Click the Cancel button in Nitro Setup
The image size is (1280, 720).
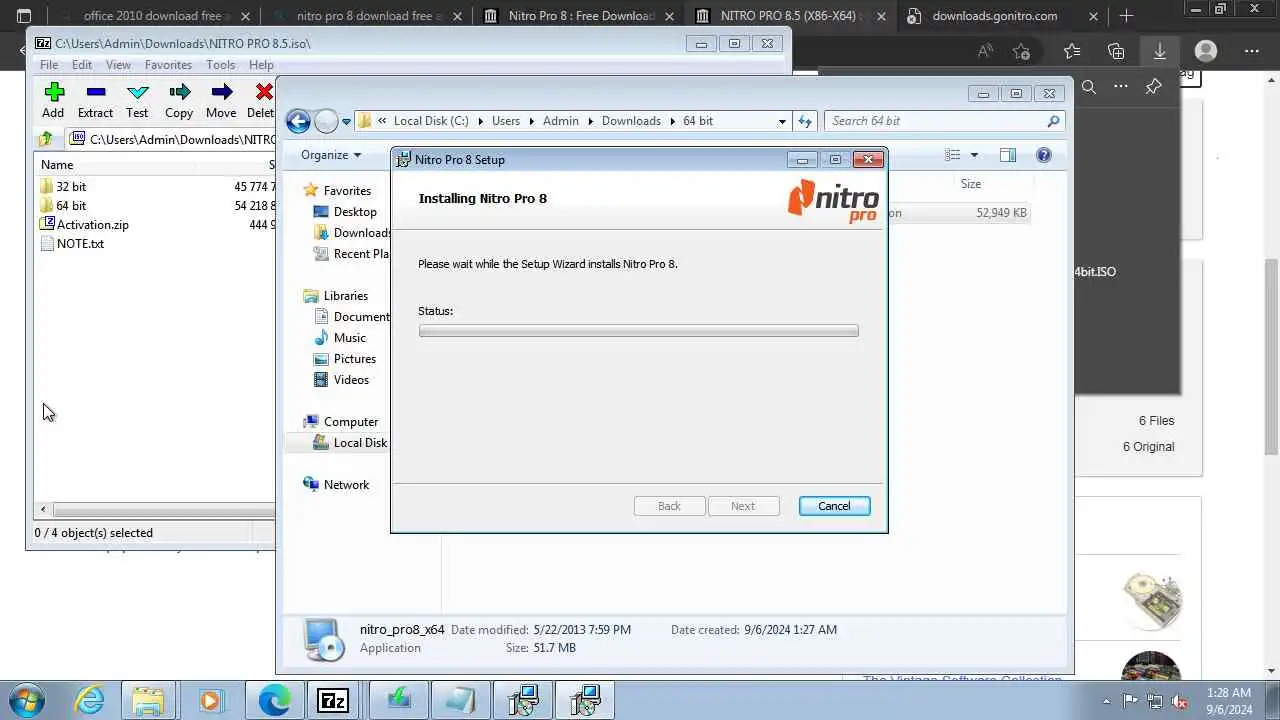pyautogui.click(x=834, y=506)
